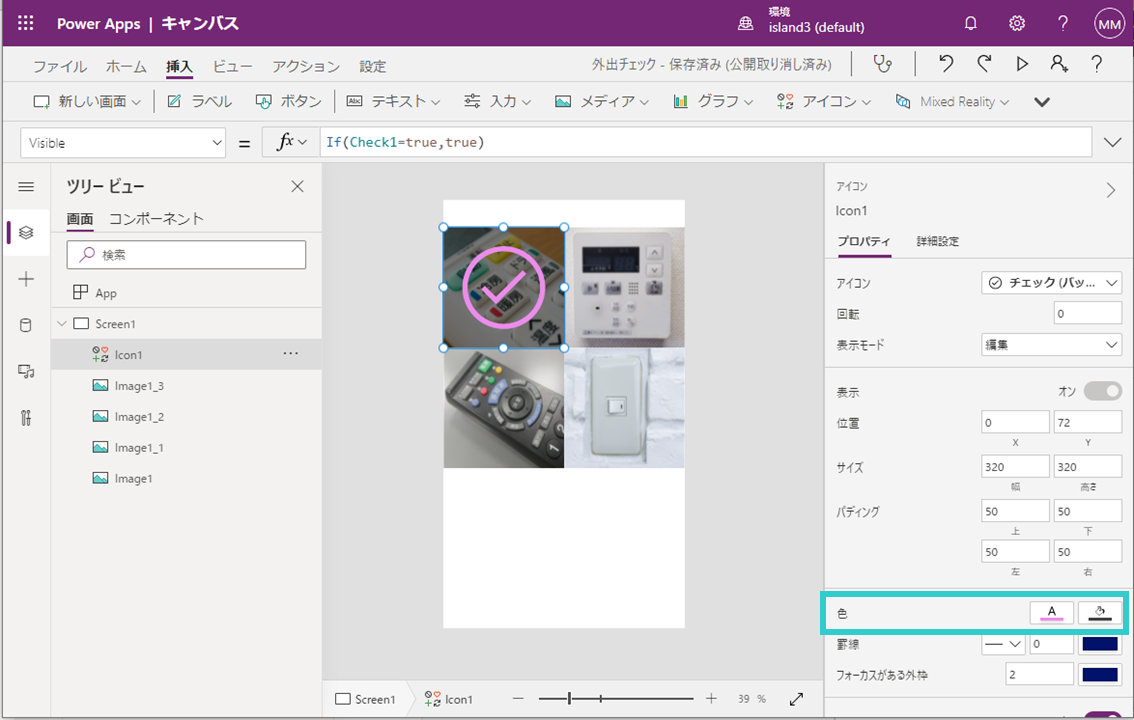Open the 新しい画面 dropdown
The image size is (1134, 720).
(88, 101)
